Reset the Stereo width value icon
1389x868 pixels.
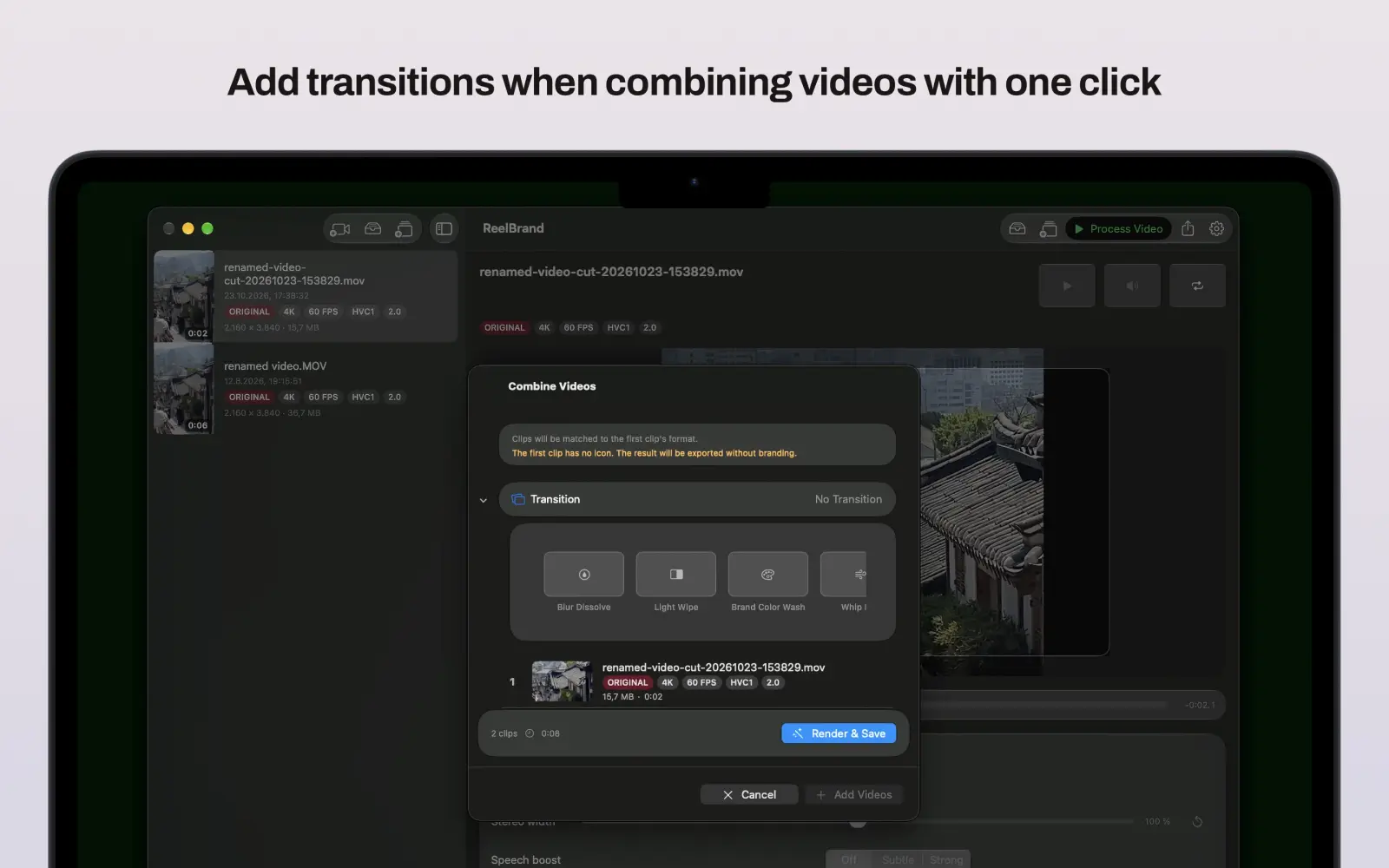pyautogui.click(x=1197, y=822)
